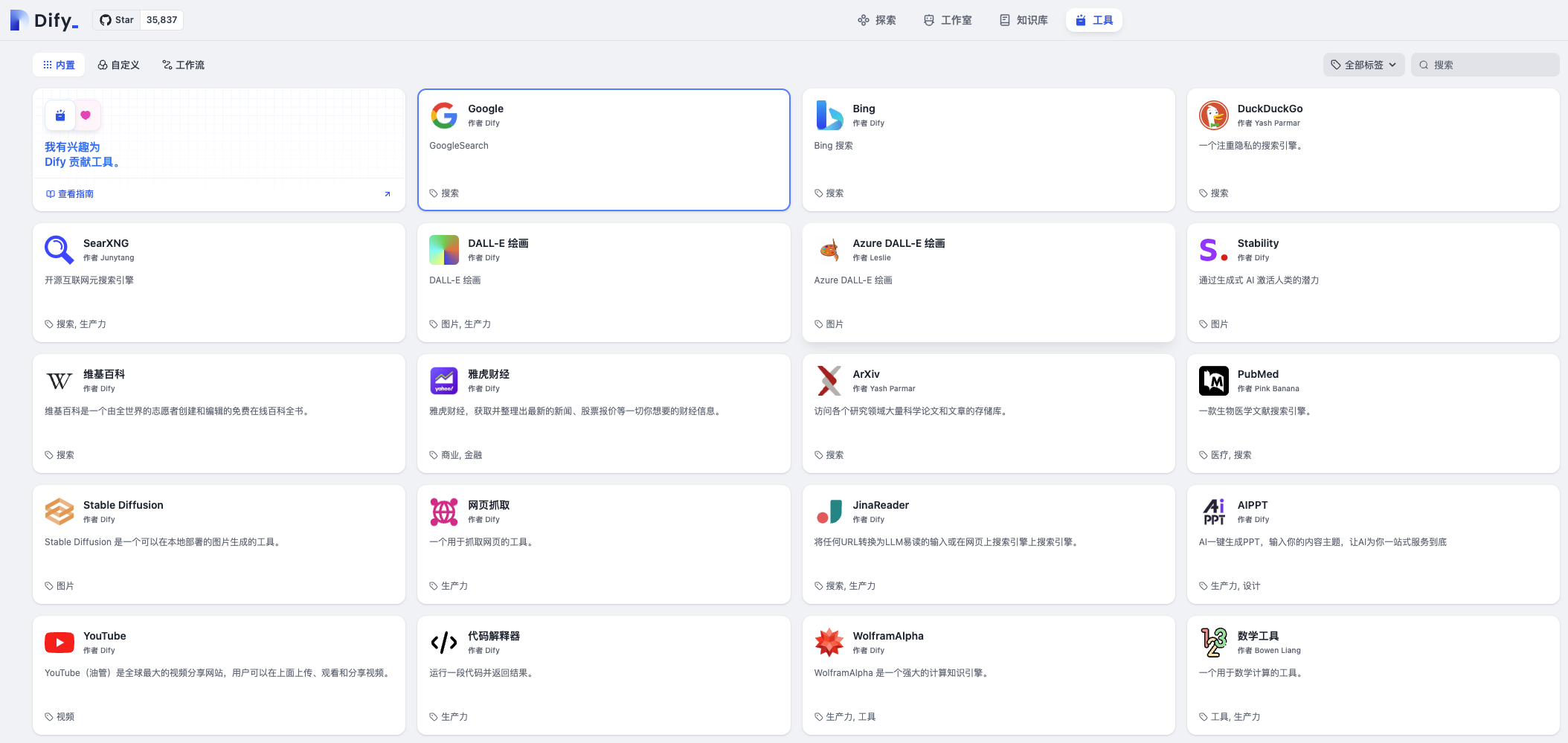Viewport: 1568px width, 743px height.
Task: Click the 作者 Junytang text
Action: click(x=109, y=258)
